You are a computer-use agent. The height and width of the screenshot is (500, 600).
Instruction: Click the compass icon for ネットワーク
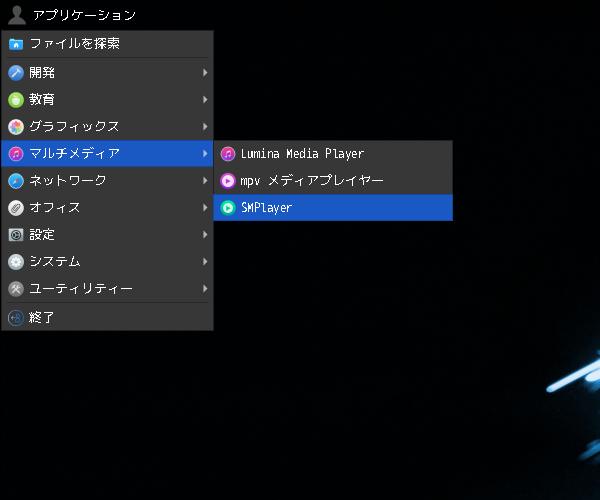pos(16,181)
